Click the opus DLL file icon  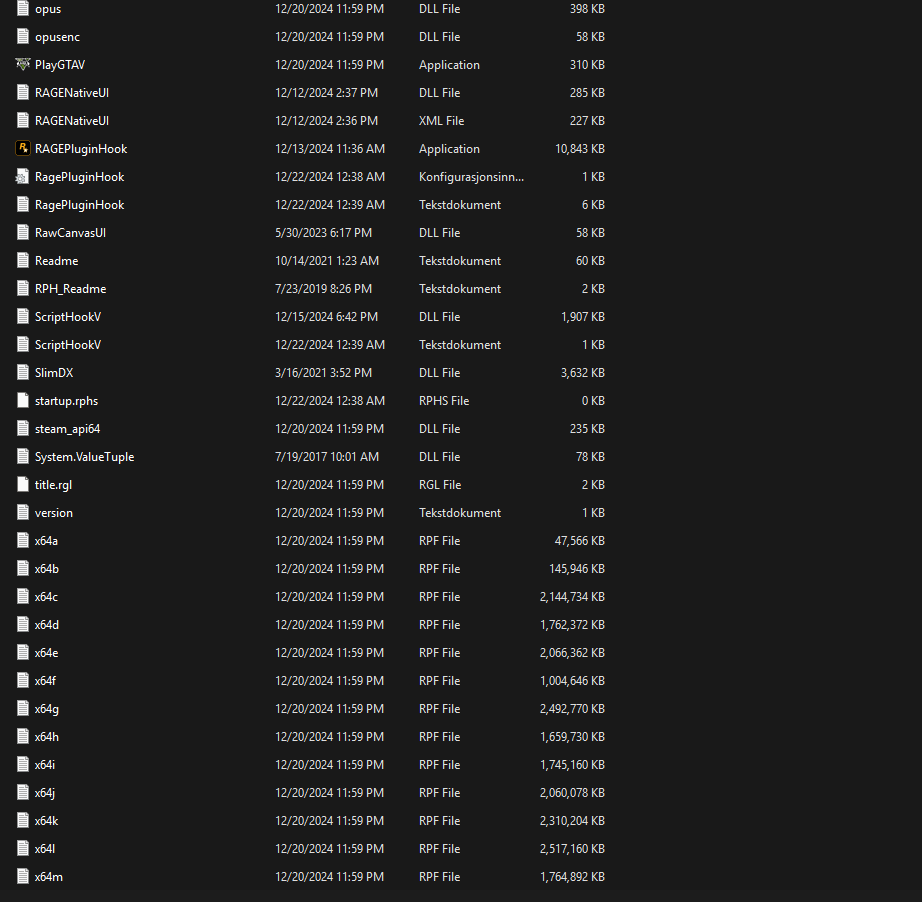click(23, 9)
